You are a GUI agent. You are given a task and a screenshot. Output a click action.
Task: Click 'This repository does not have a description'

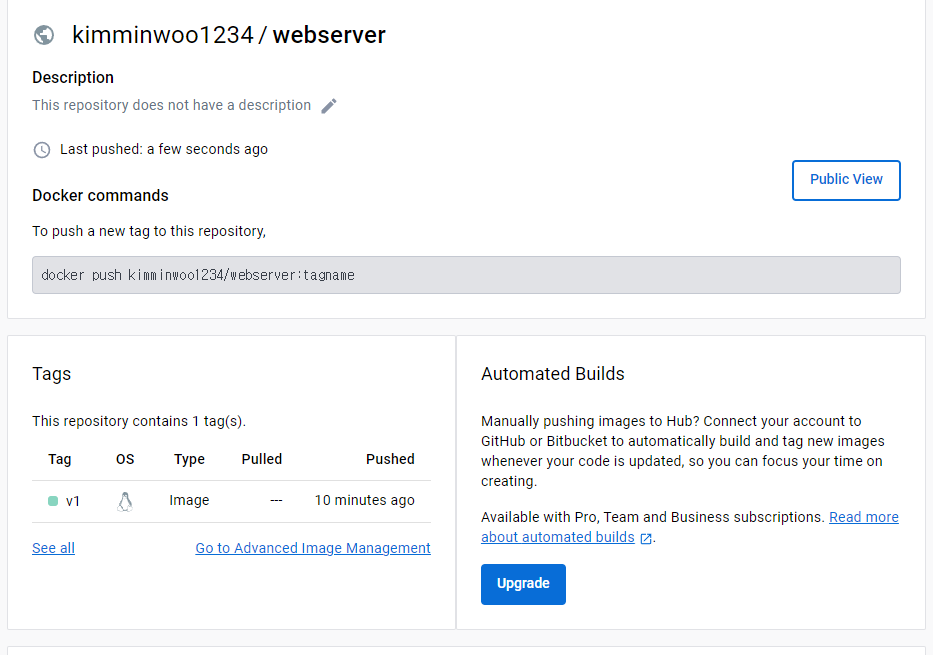[171, 105]
